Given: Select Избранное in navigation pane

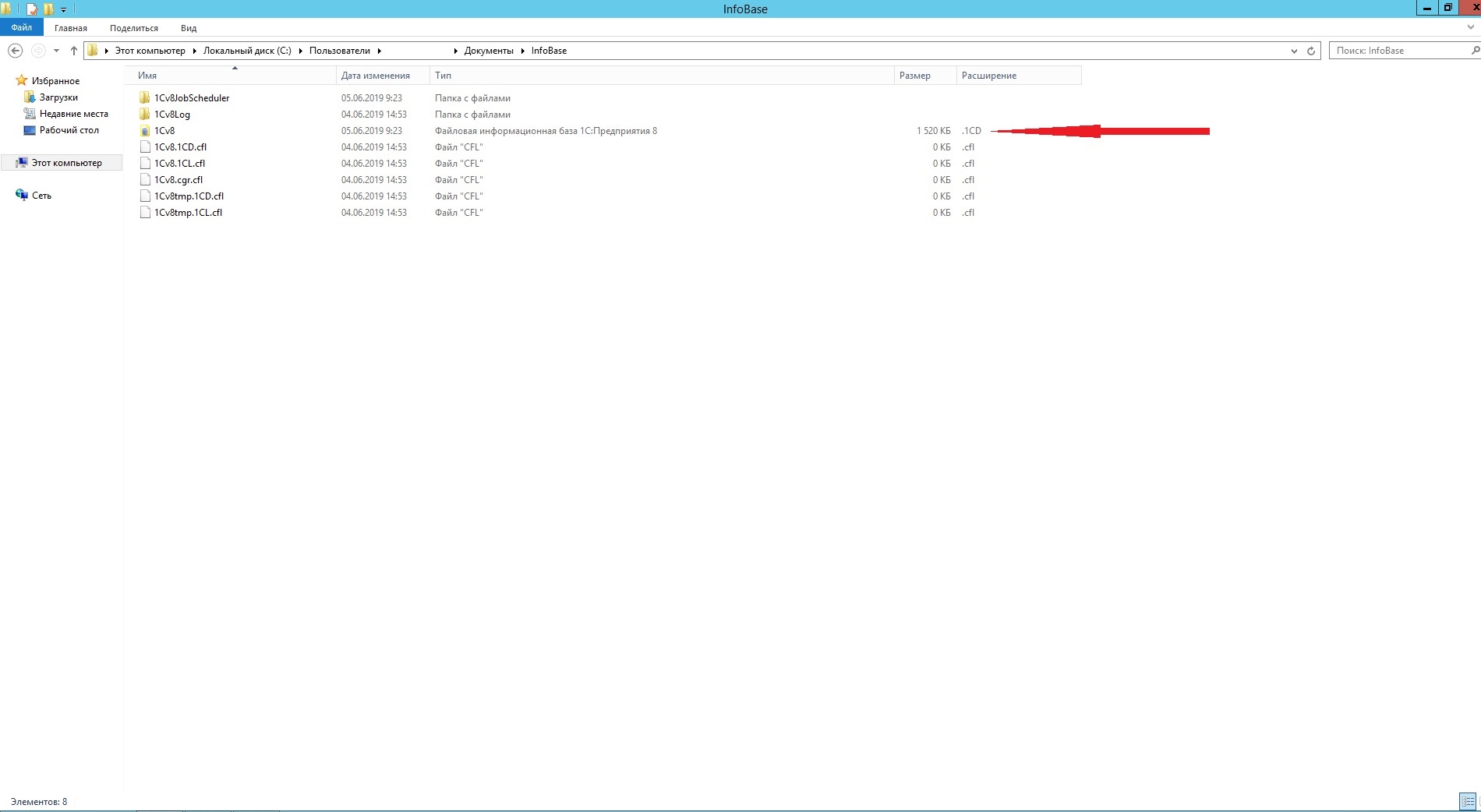Looking at the screenshot, I should pyautogui.click(x=55, y=81).
